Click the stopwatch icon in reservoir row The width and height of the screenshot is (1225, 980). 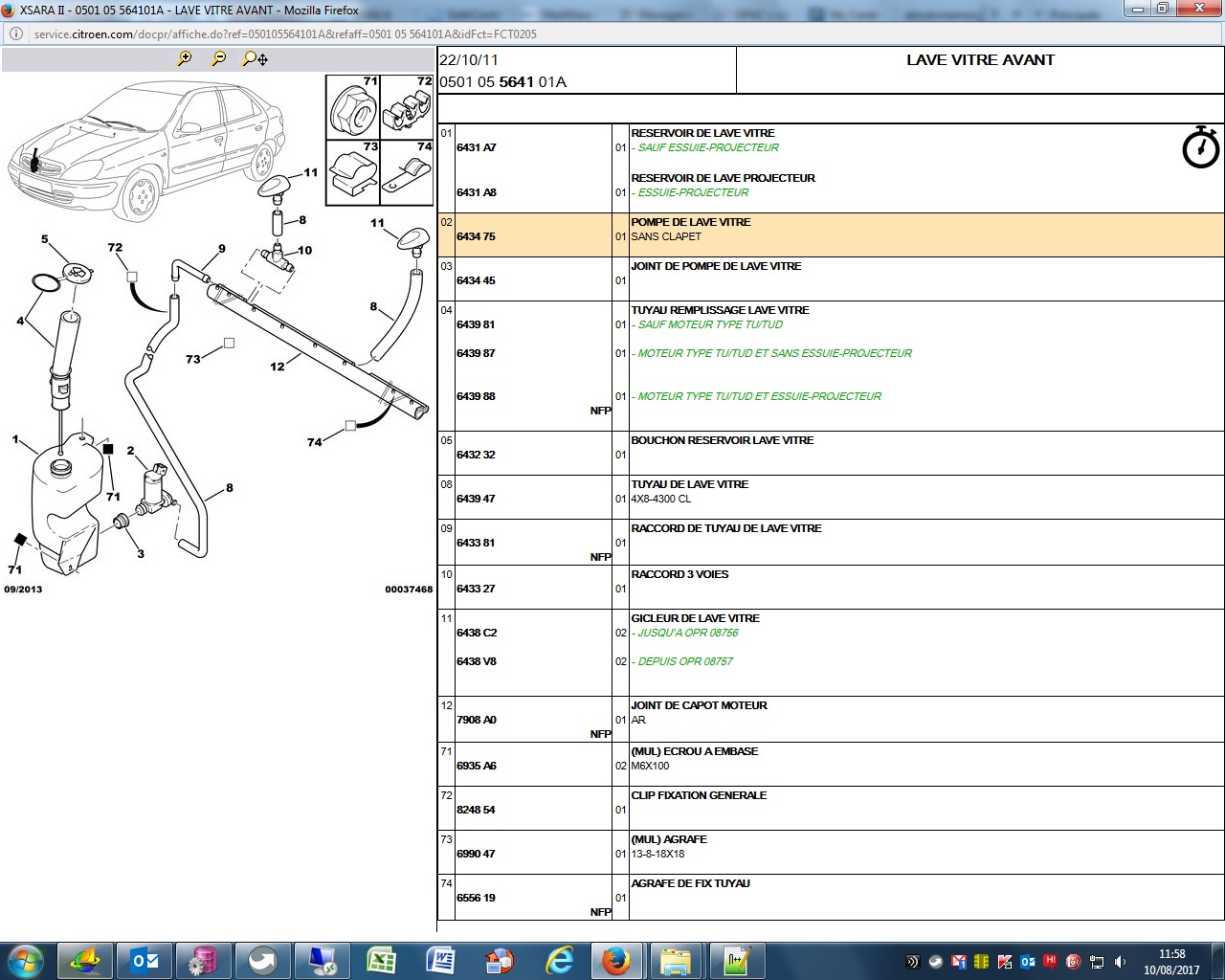(x=1200, y=147)
